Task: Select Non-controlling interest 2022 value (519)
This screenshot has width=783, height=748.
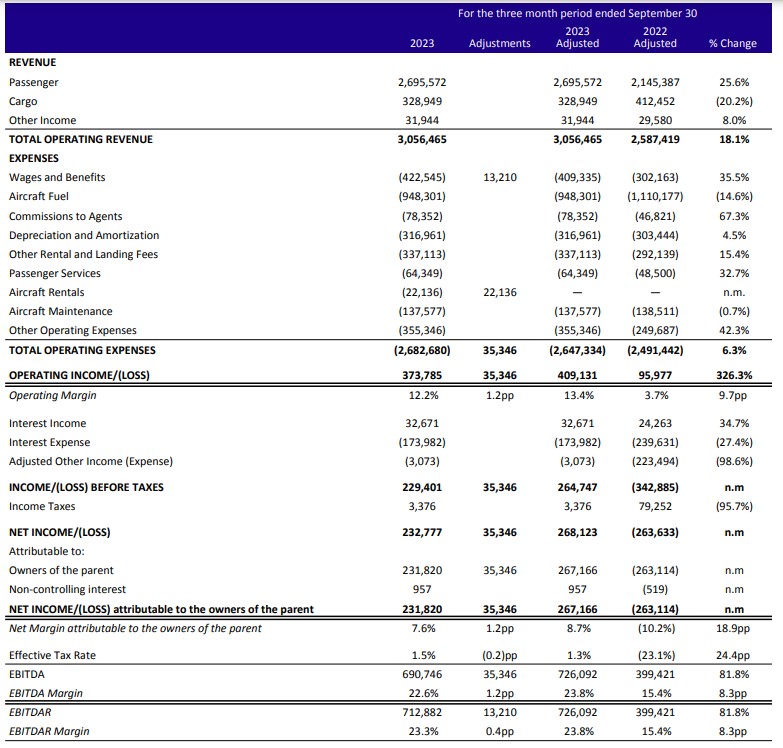Action: (x=655, y=589)
